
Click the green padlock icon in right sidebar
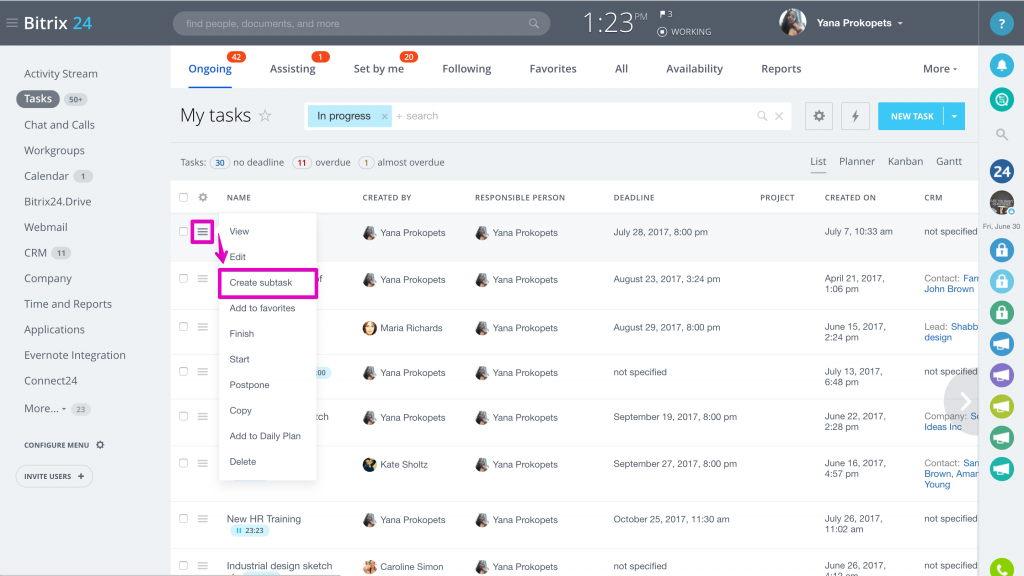1001,312
